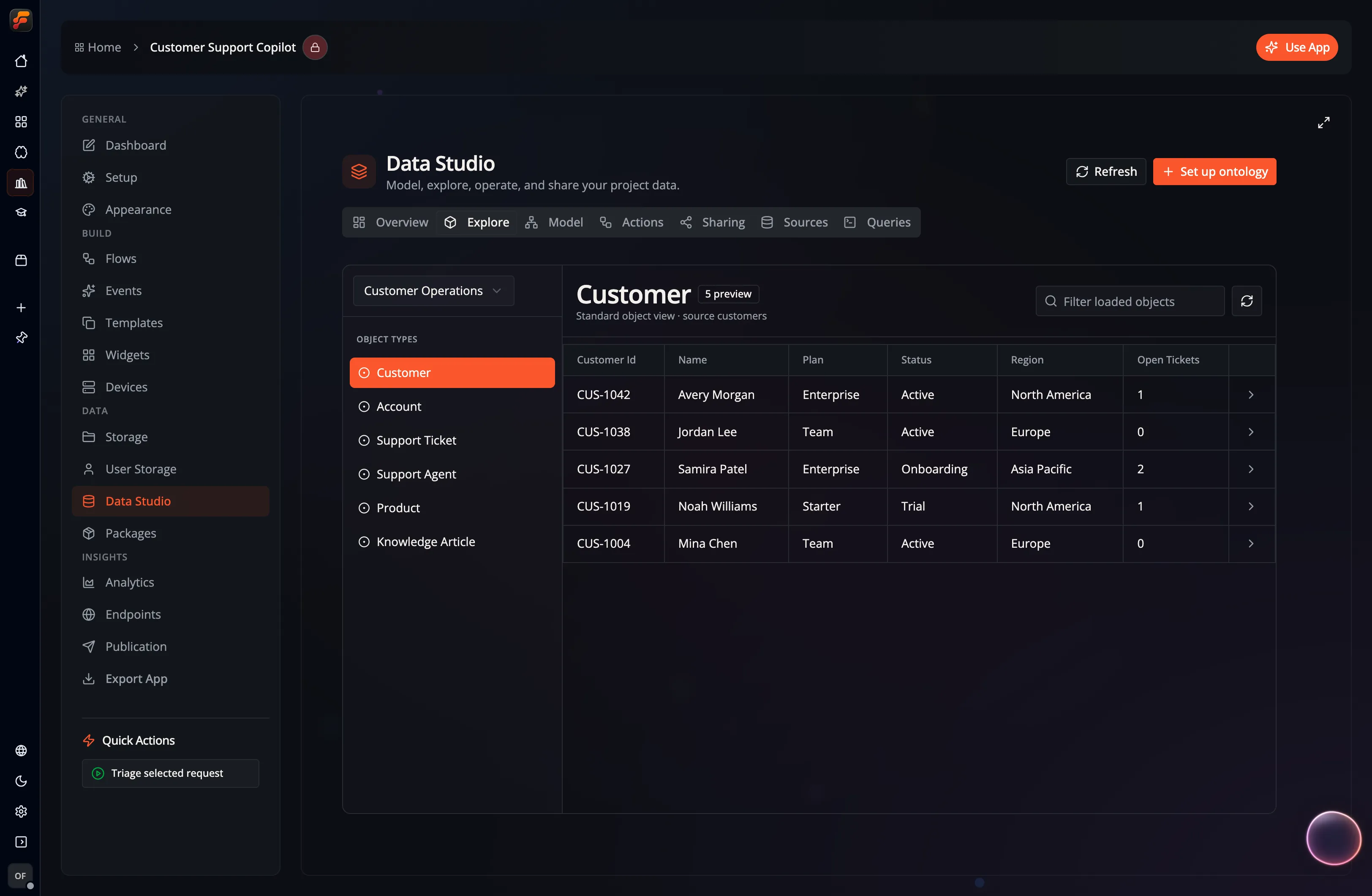Select the highlighted chart icon in the left rail
Screen dimensions: 1372x896
tap(21, 183)
